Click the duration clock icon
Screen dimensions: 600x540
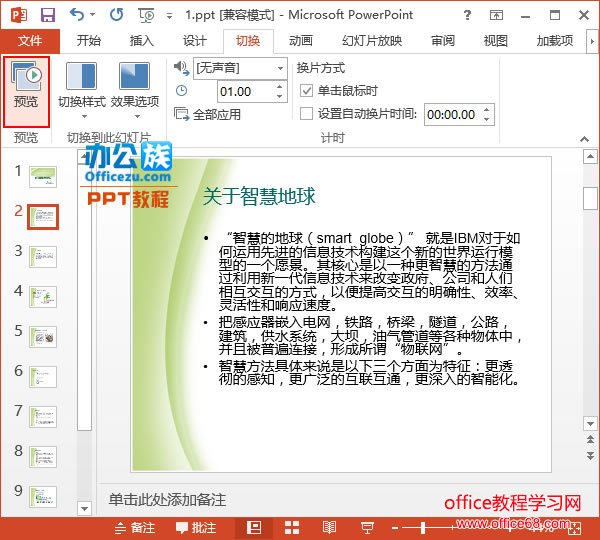tap(181, 91)
